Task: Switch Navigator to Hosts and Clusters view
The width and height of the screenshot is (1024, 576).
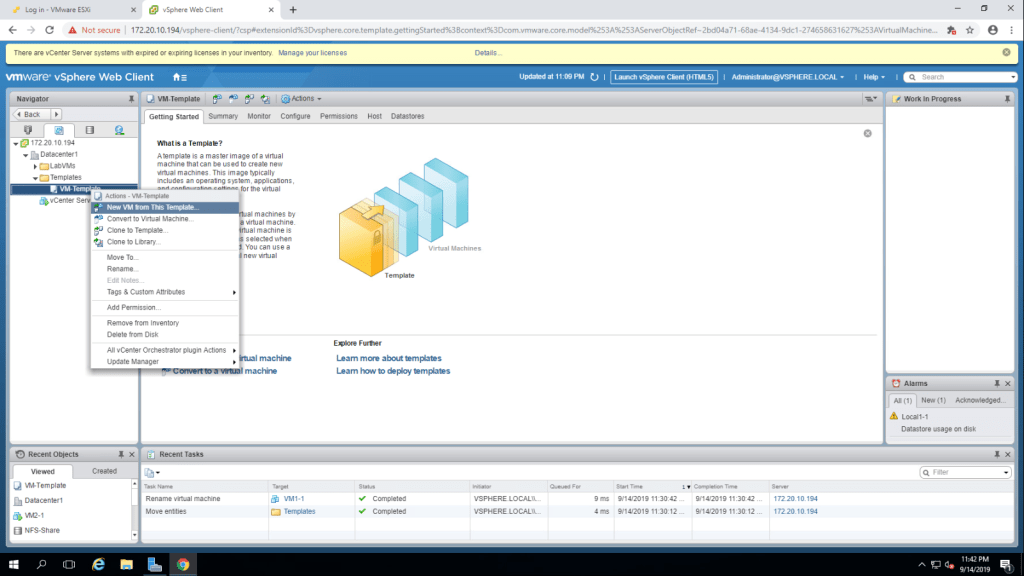Action: coord(28,130)
